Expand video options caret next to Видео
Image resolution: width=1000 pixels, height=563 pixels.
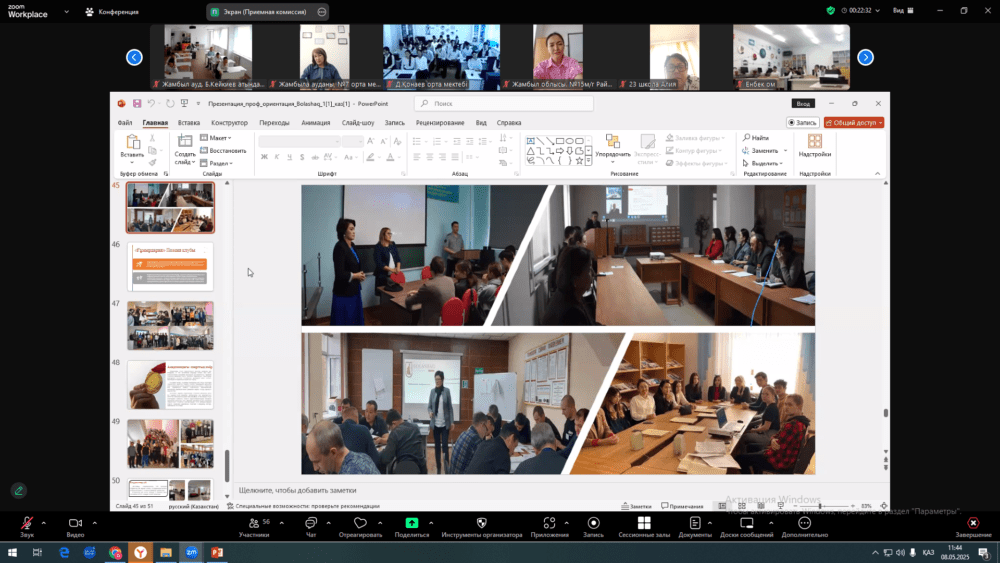[x=94, y=523]
